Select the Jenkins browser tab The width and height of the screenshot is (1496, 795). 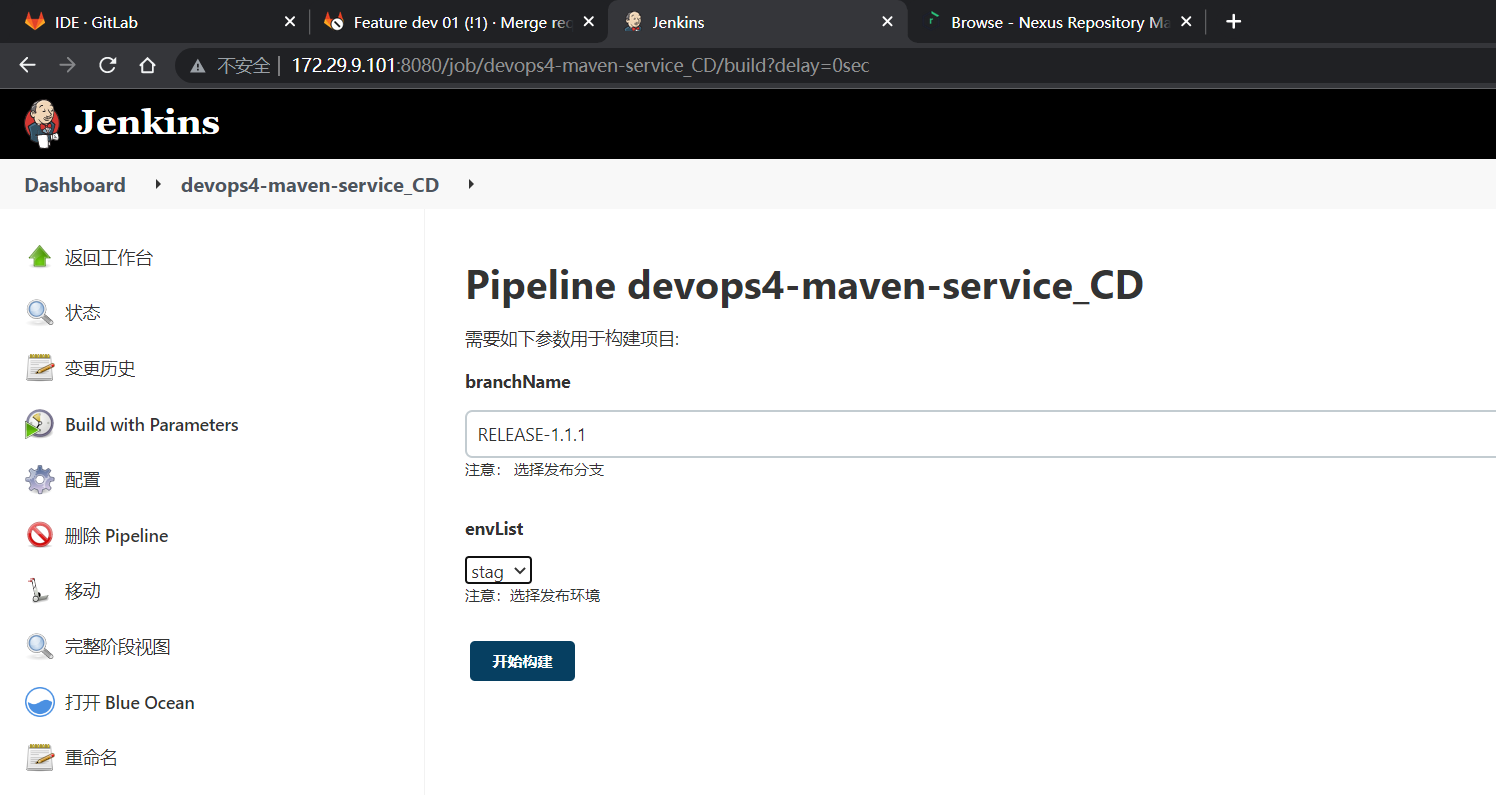coord(758,22)
